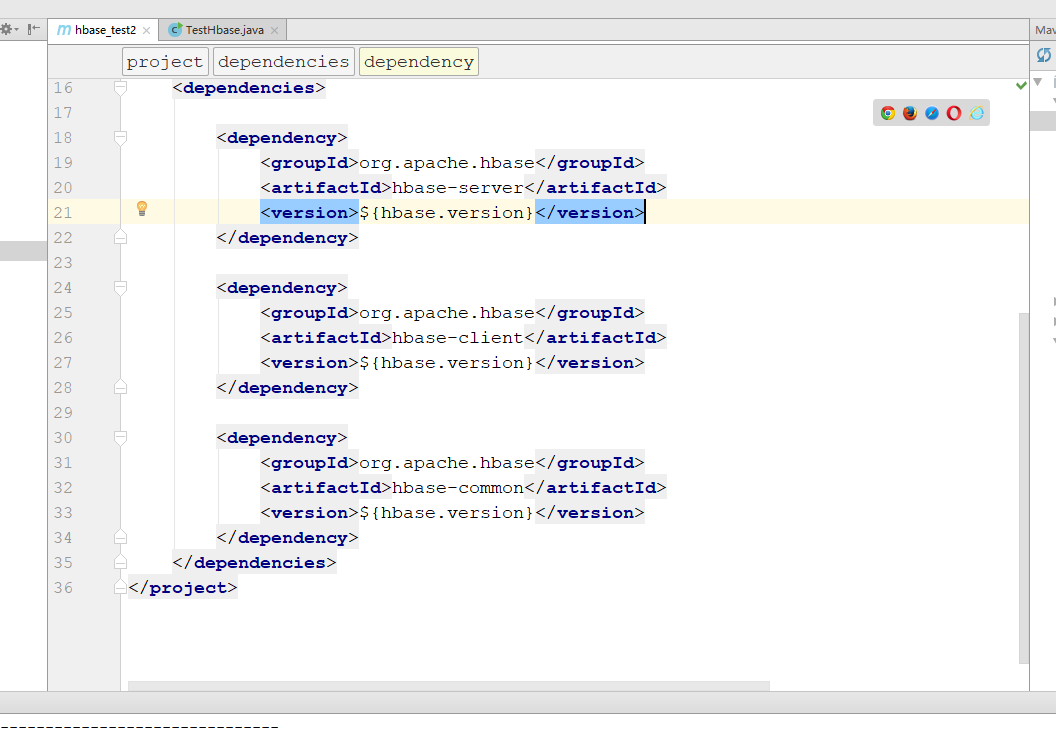Click org.apache.hbase groupId on line 19
This screenshot has height=735, width=1056.
click(447, 163)
